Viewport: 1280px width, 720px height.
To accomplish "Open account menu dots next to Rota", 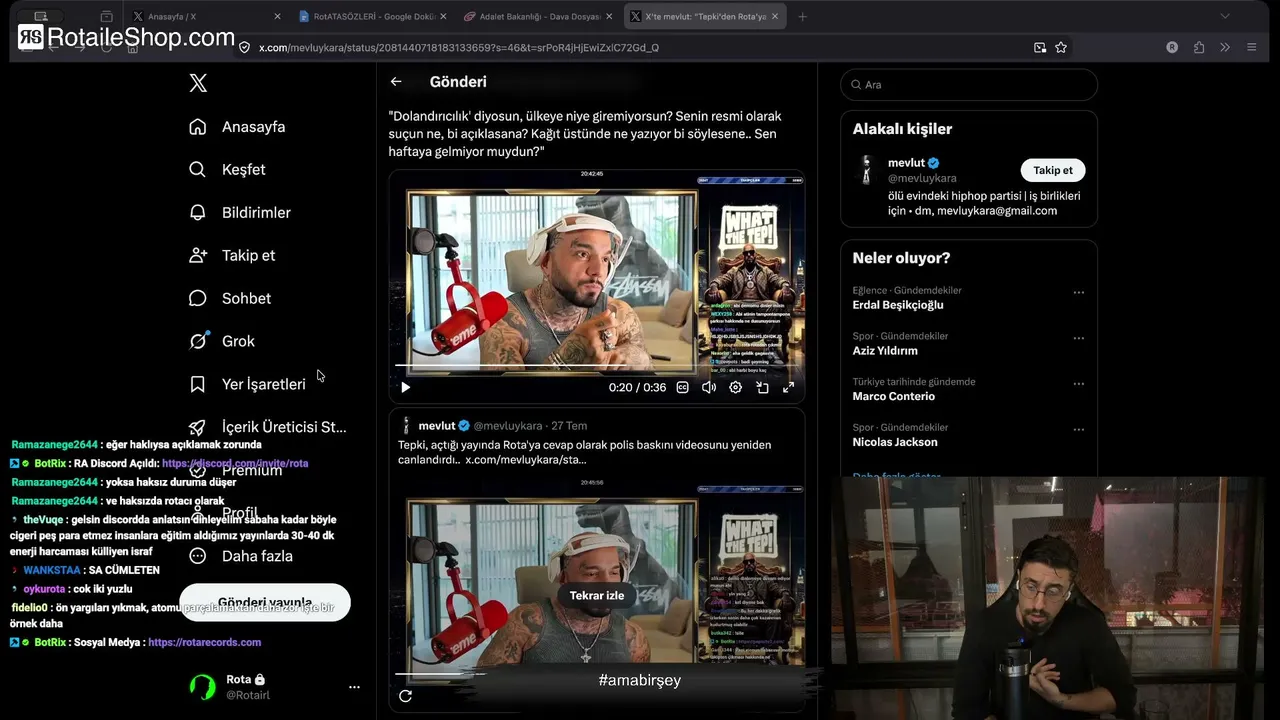I will [354, 687].
